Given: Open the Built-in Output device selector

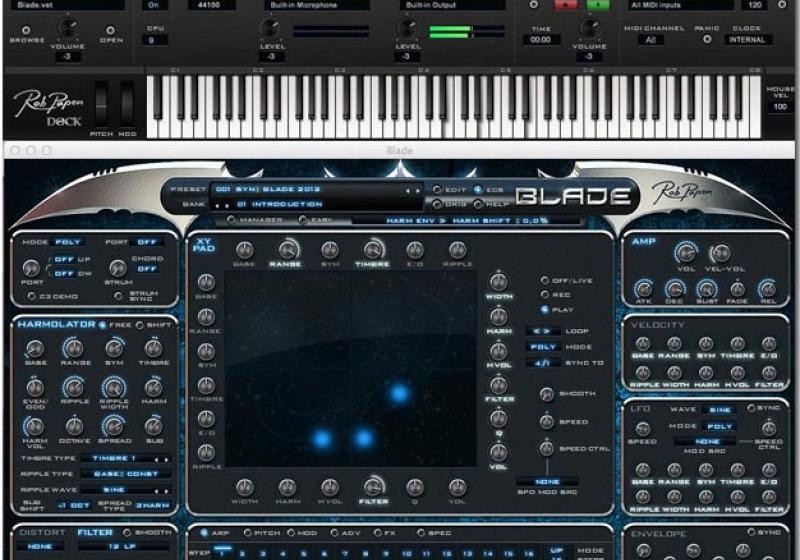Looking at the screenshot, I should pos(453,5).
